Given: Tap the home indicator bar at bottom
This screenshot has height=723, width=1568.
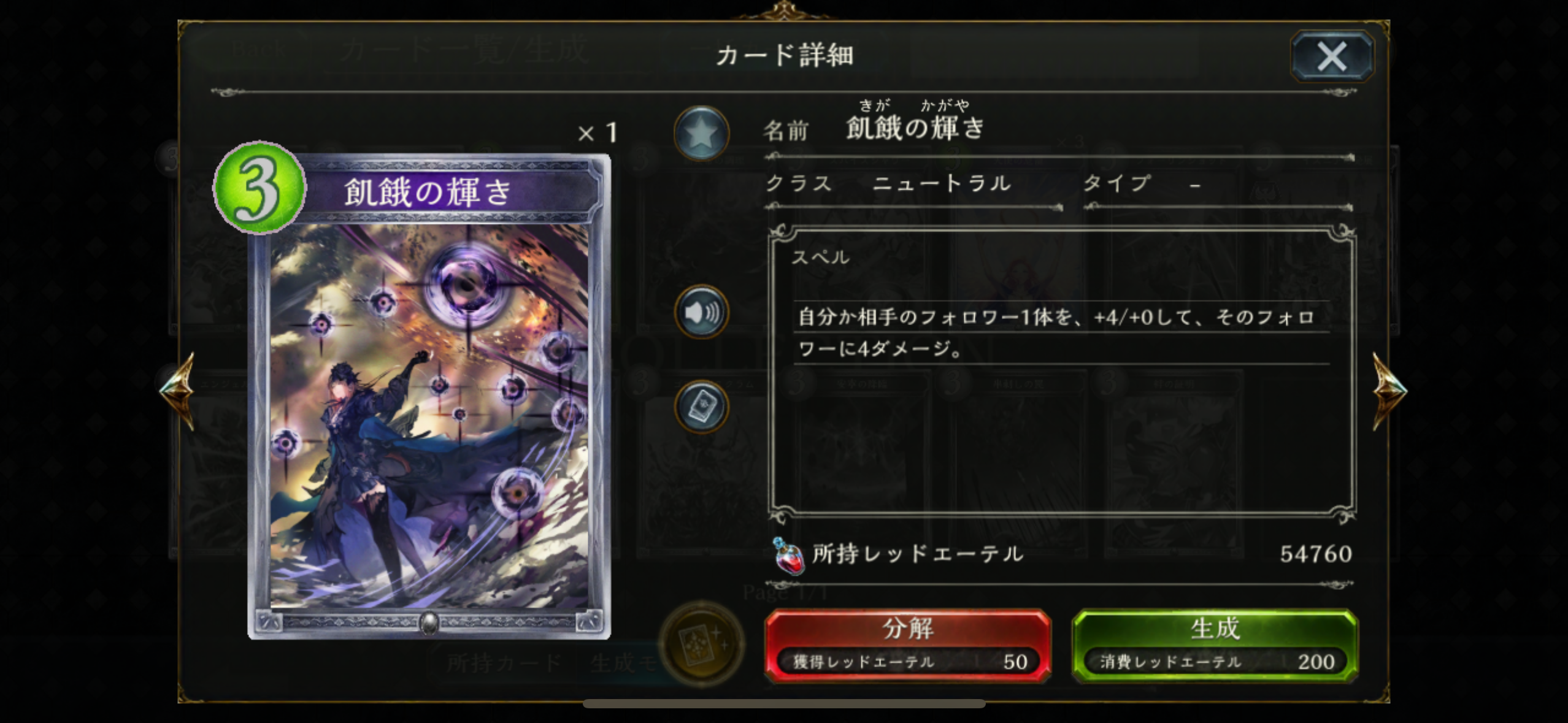Looking at the screenshot, I should pos(784,703).
